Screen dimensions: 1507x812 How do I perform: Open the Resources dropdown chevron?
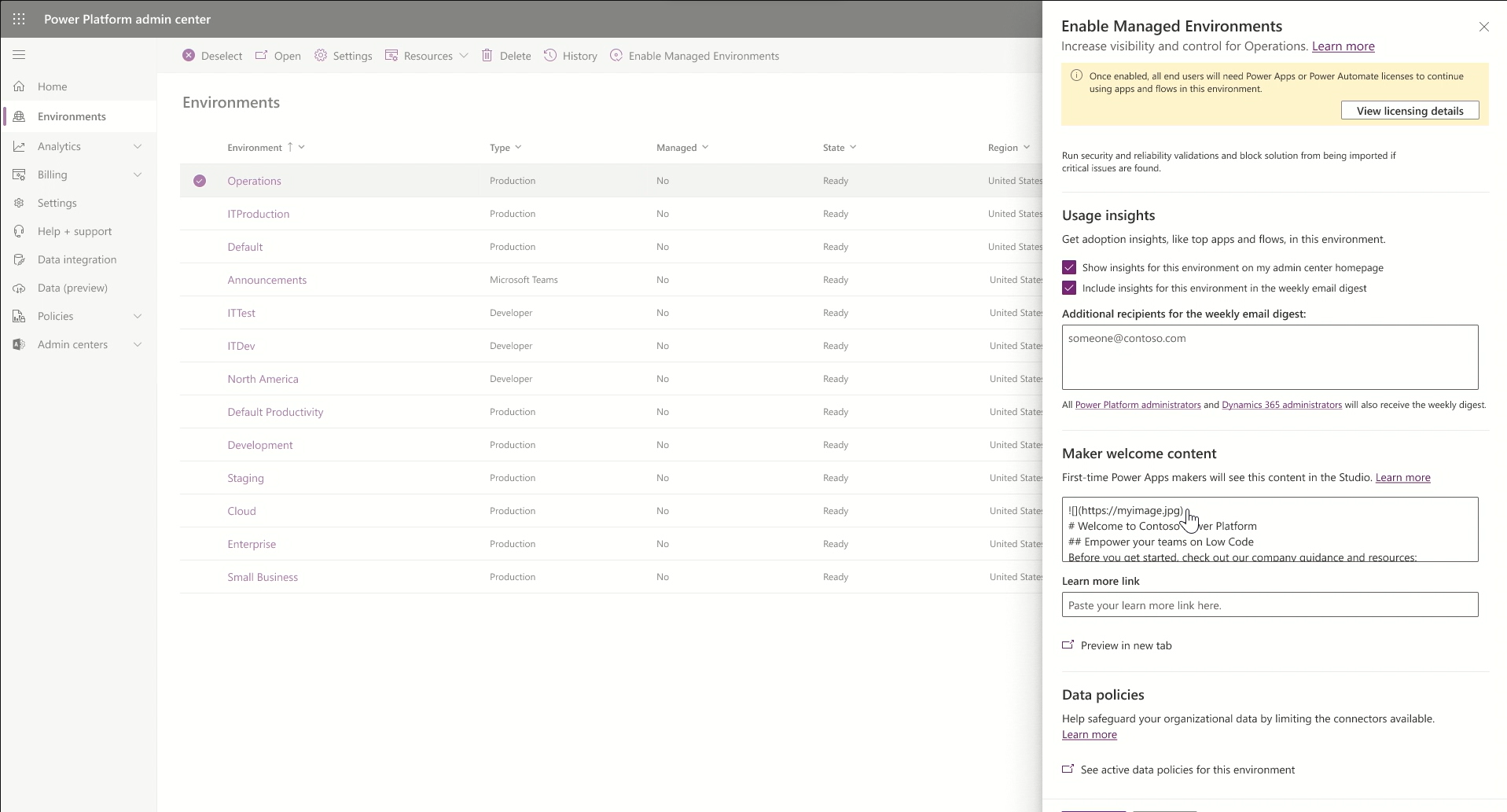point(464,56)
